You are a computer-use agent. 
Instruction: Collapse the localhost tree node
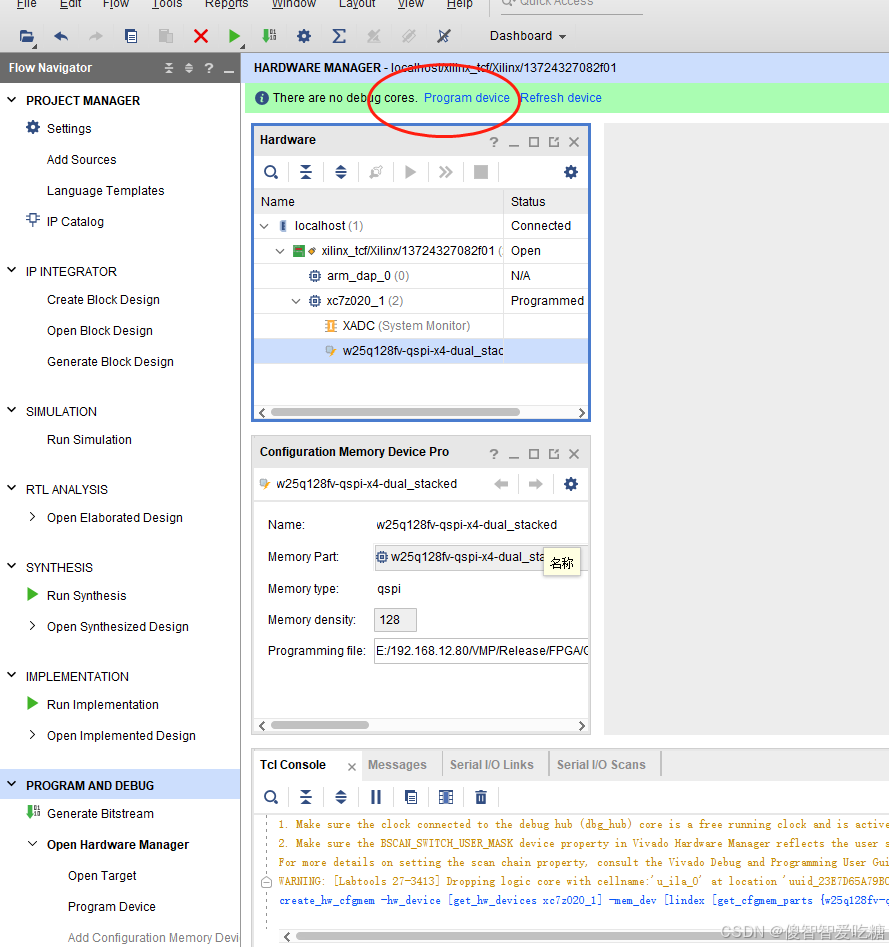click(264, 226)
